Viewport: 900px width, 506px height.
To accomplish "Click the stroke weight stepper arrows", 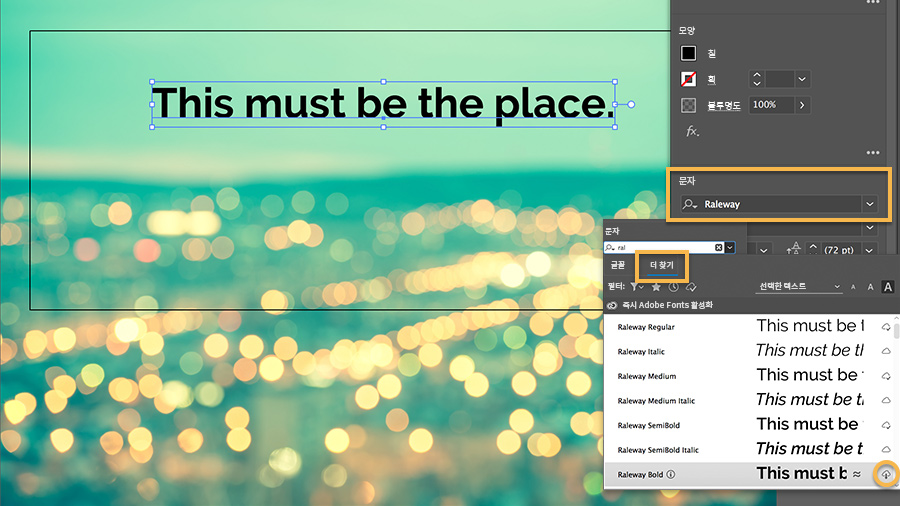I will [x=757, y=79].
